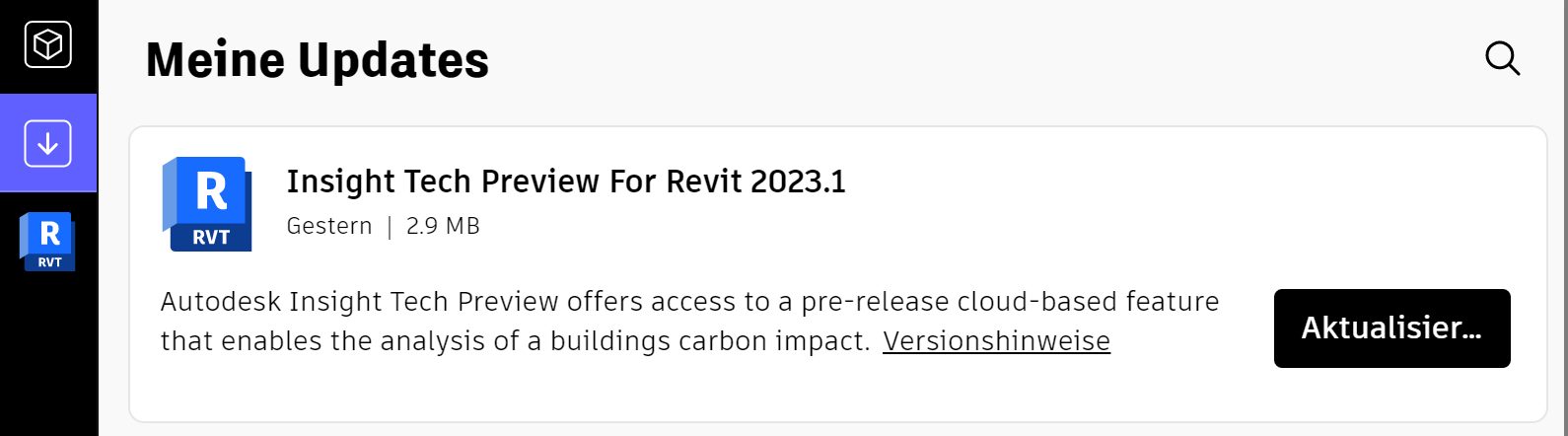Viewport: 1568px width, 436px height.
Task: Click Aktualisier… button
Action: click(x=1391, y=328)
